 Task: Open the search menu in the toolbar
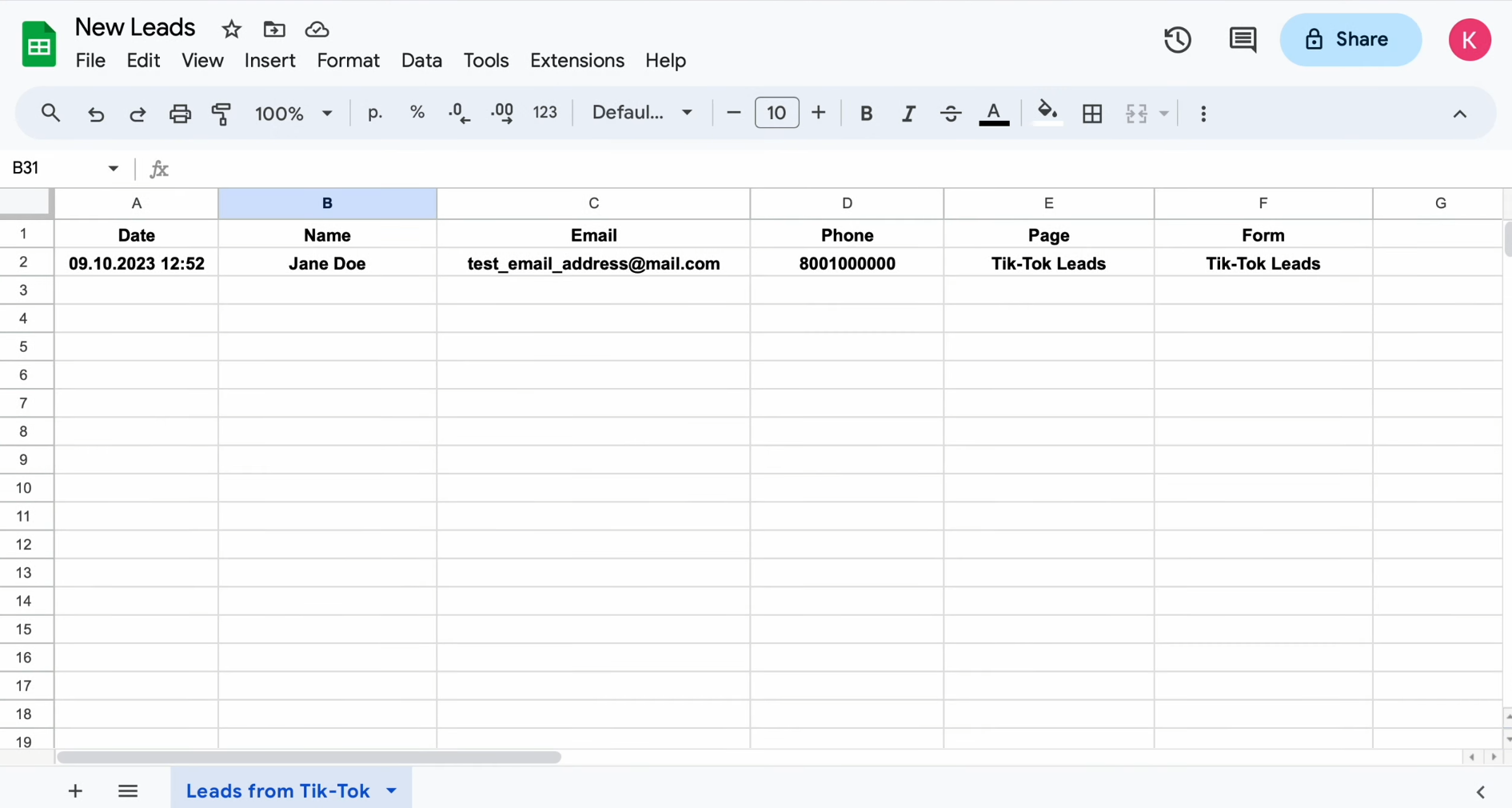coord(50,113)
